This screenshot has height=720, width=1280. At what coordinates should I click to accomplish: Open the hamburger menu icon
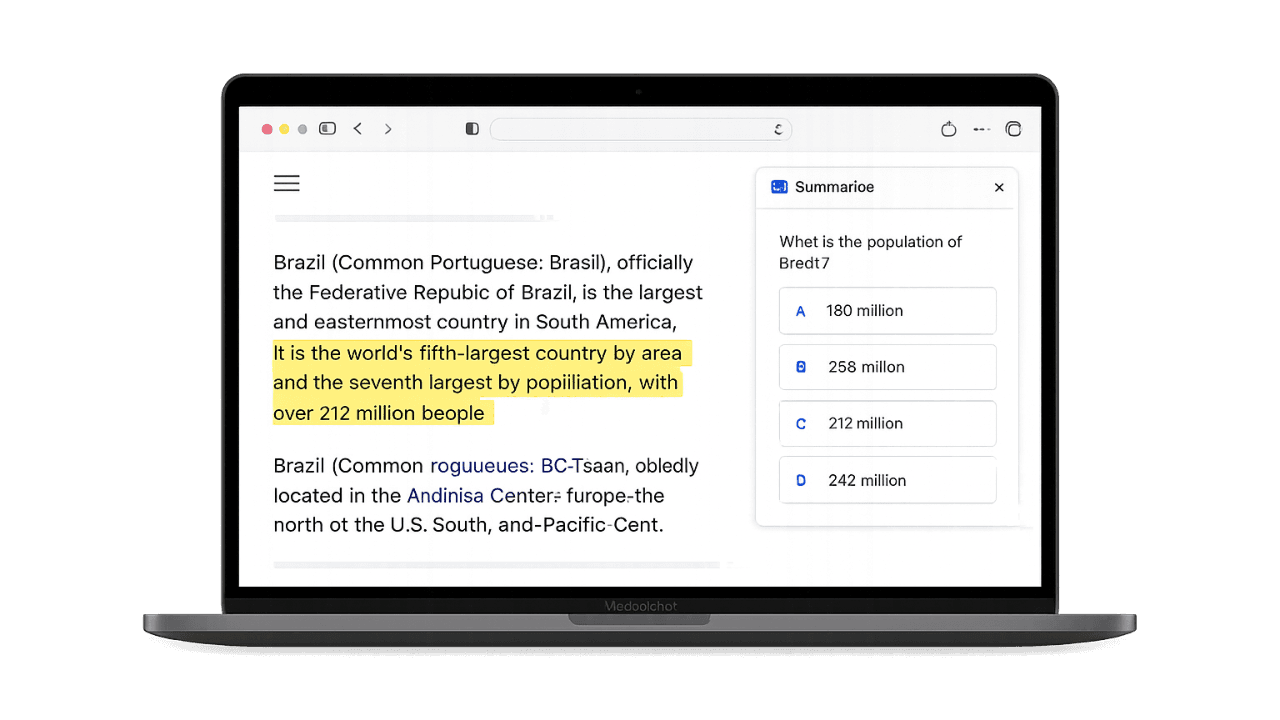click(x=287, y=183)
